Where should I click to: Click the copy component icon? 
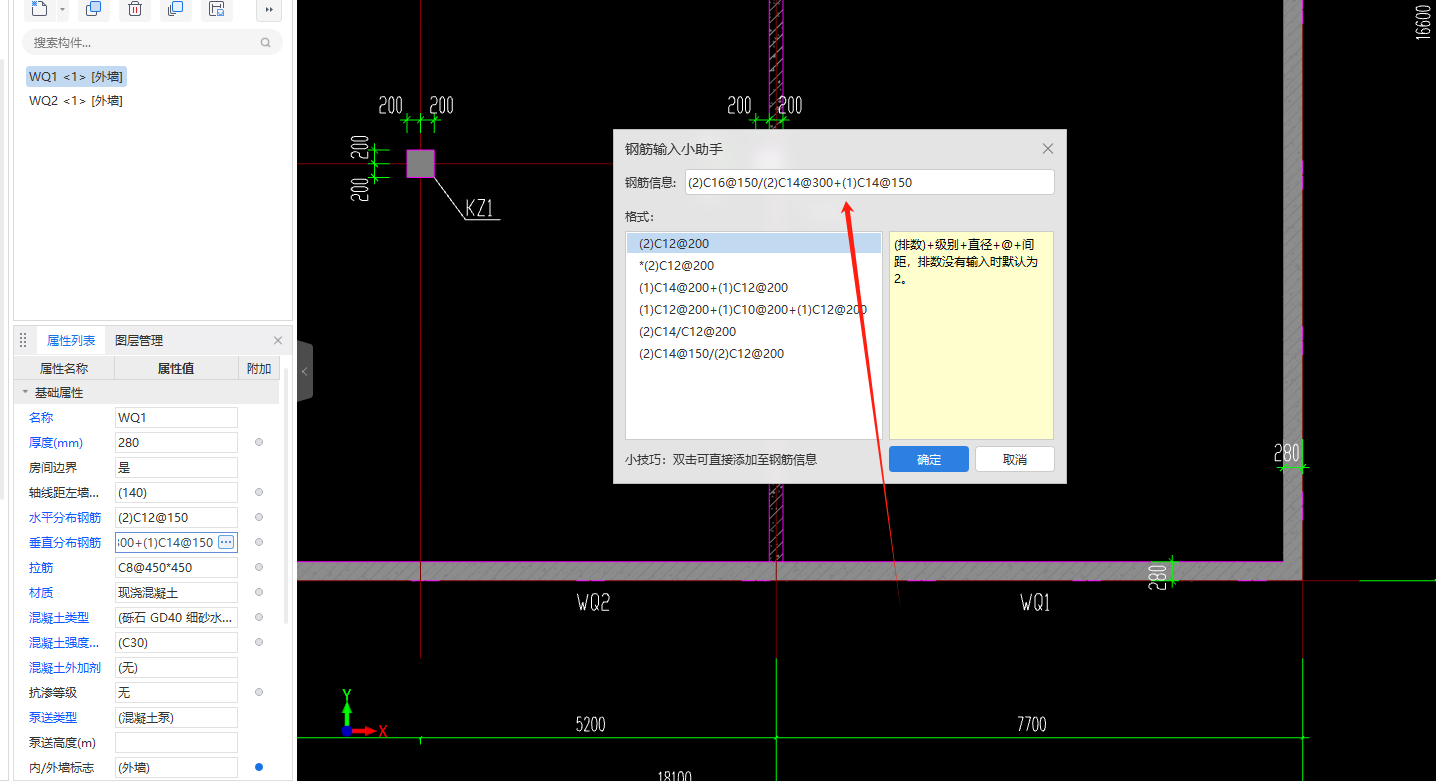(x=93, y=9)
